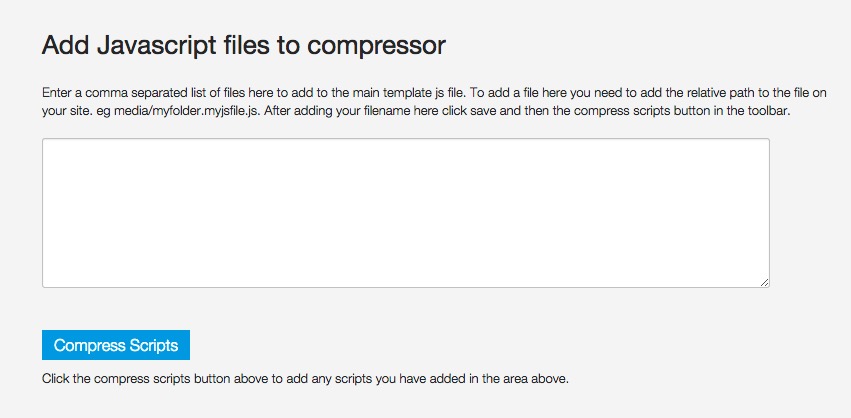This screenshot has height=418, width=851.
Task: Click the 'Compress' word on the blue button
Action: pos(84,345)
